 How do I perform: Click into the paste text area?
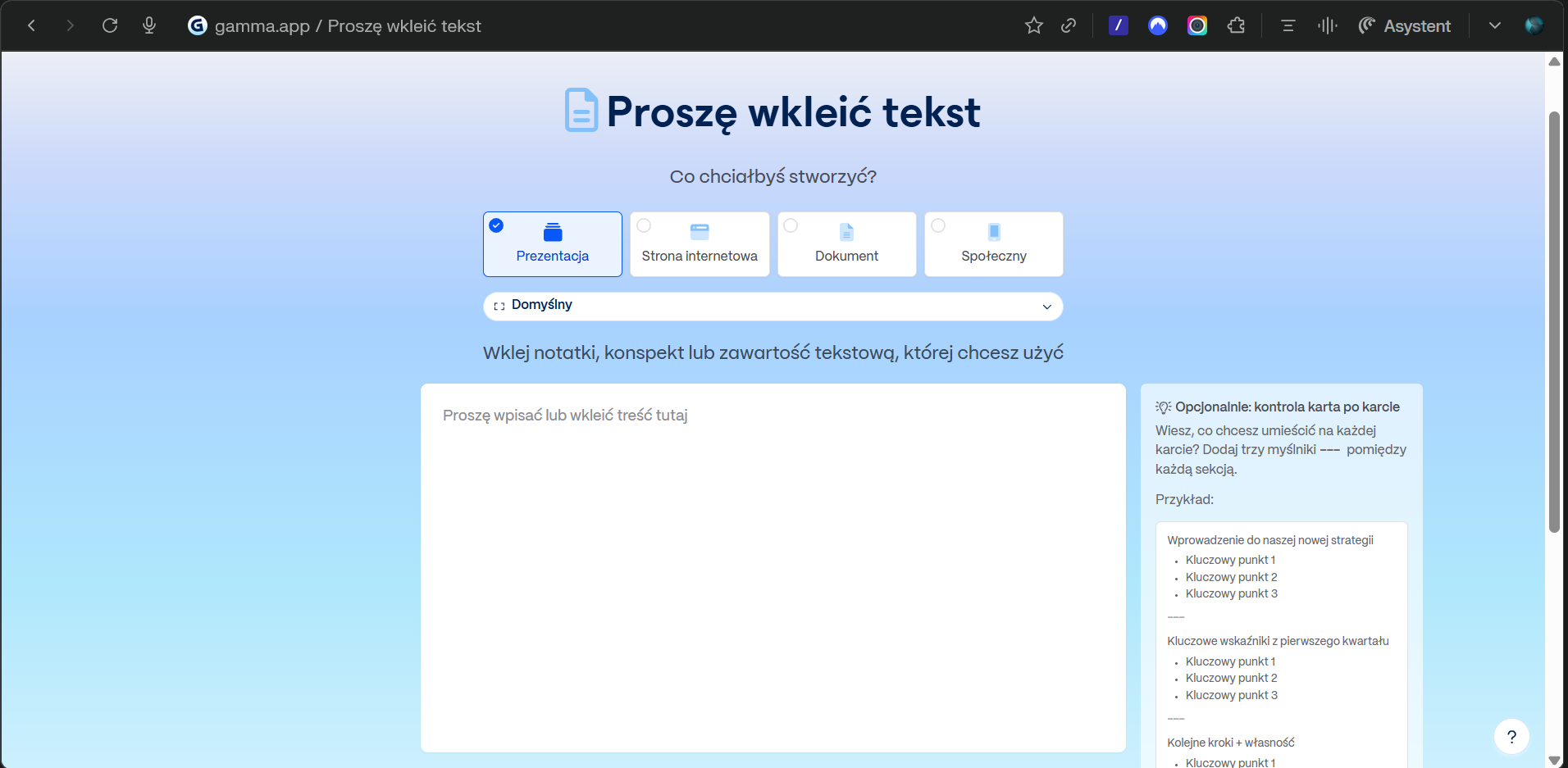(x=773, y=568)
